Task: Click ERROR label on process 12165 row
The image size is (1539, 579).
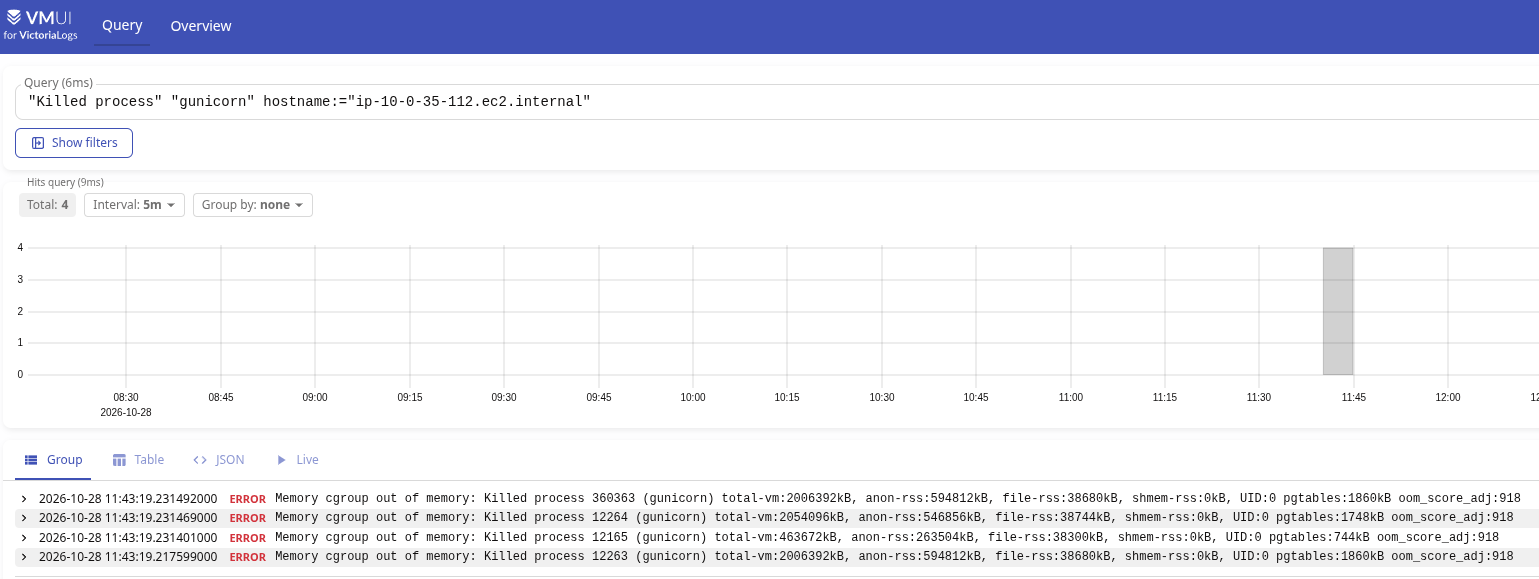Action: coord(248,538)
